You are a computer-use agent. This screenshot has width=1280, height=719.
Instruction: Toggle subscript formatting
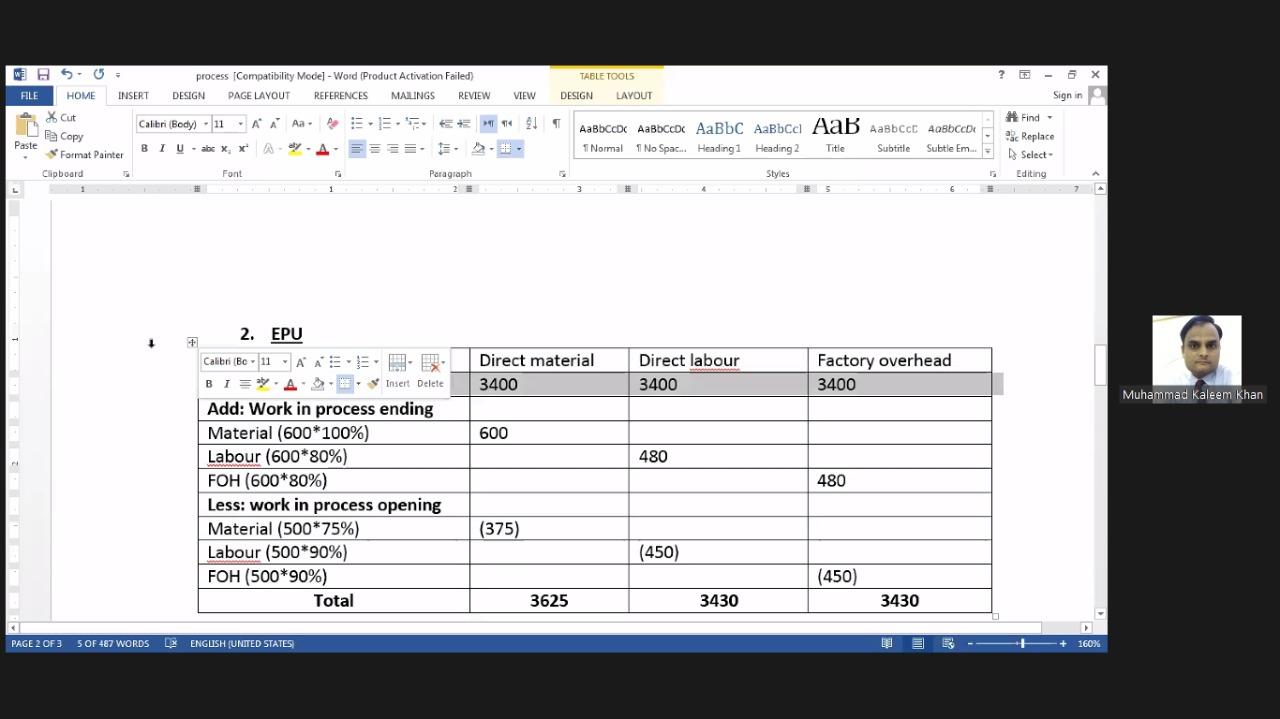[224, 147]
